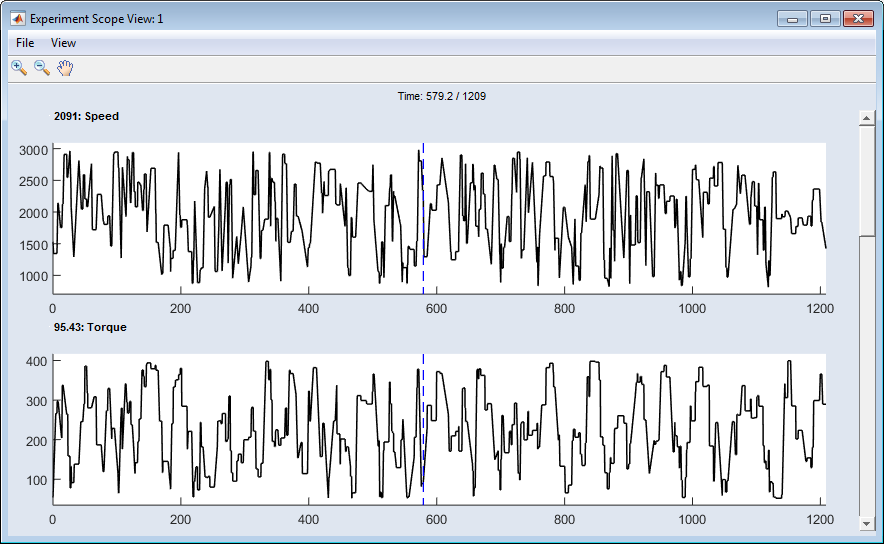Click the dashed time cursor in Torque plot
The height and width of the screenshot is (544, 884).
(423, 430)
